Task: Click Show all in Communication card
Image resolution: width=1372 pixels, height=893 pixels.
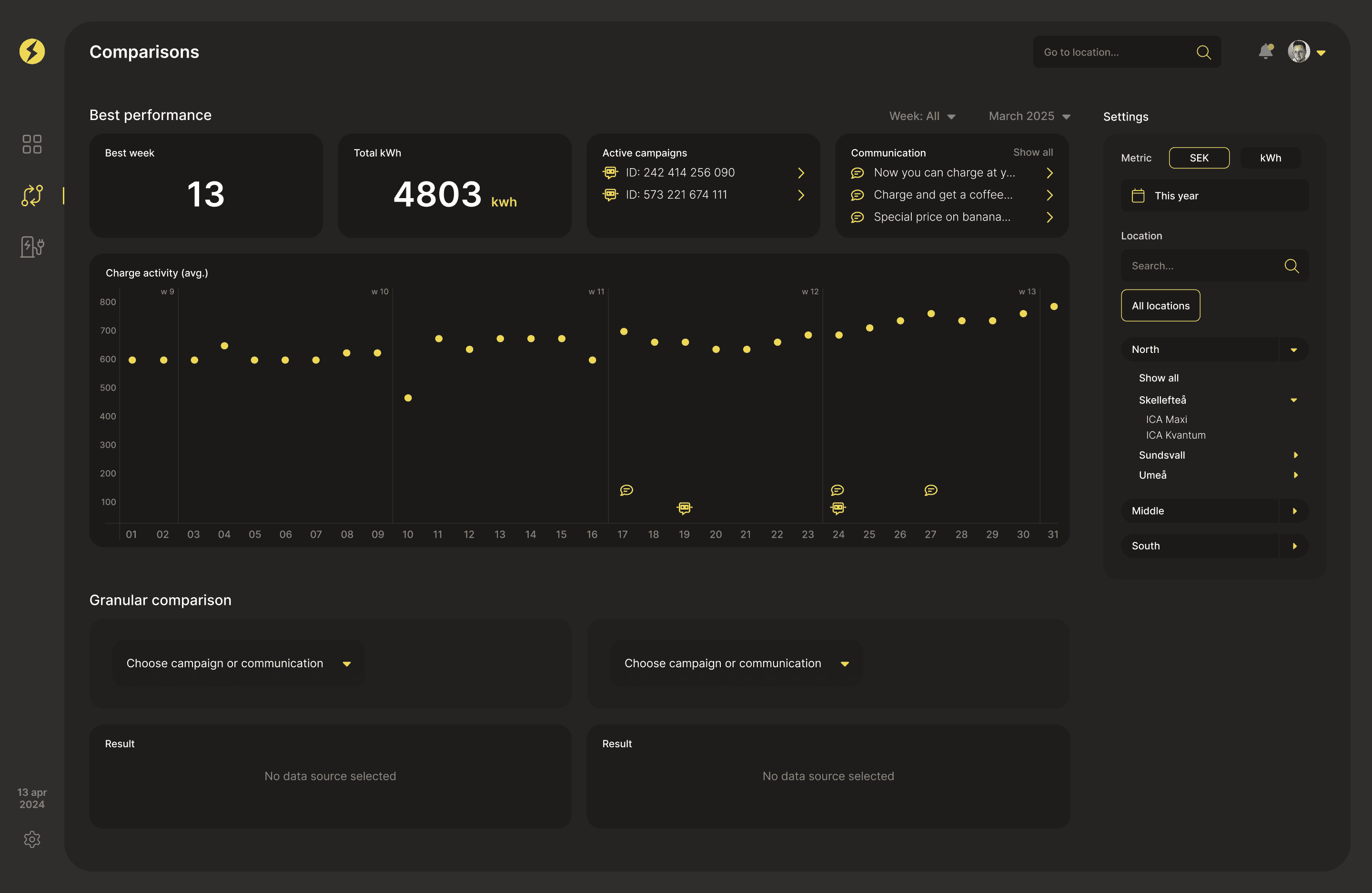Action: 1032,152
